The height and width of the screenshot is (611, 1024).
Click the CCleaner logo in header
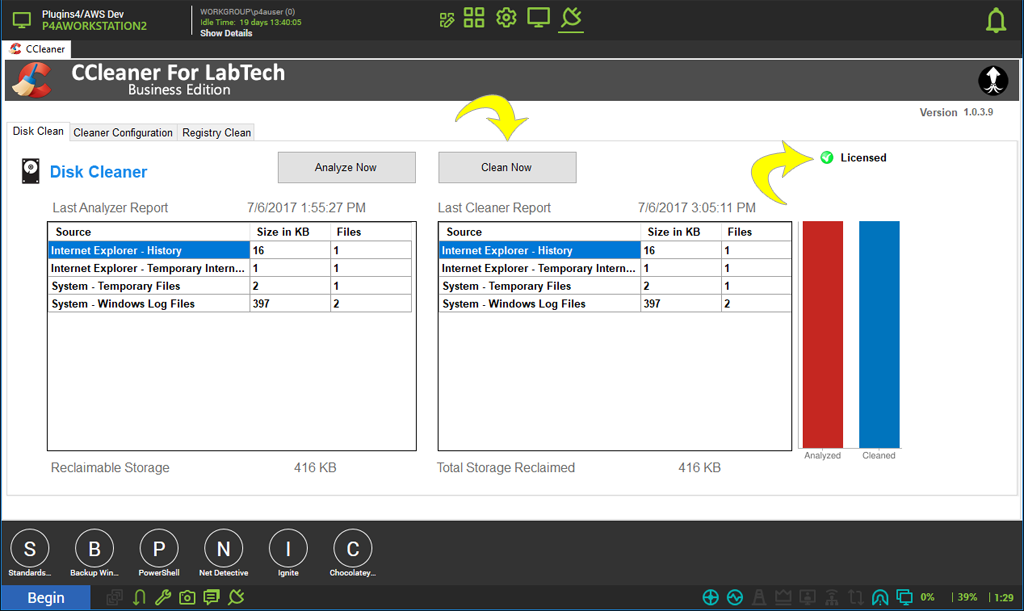31,80
